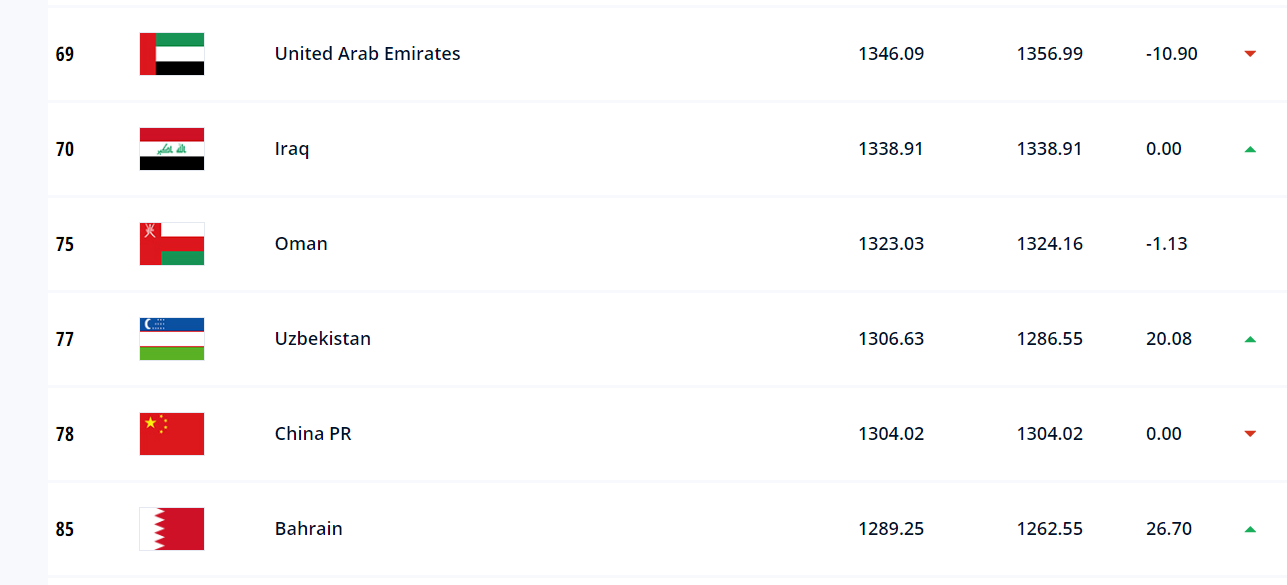Click Bahrain's total points 1289.25

(891, 529)
